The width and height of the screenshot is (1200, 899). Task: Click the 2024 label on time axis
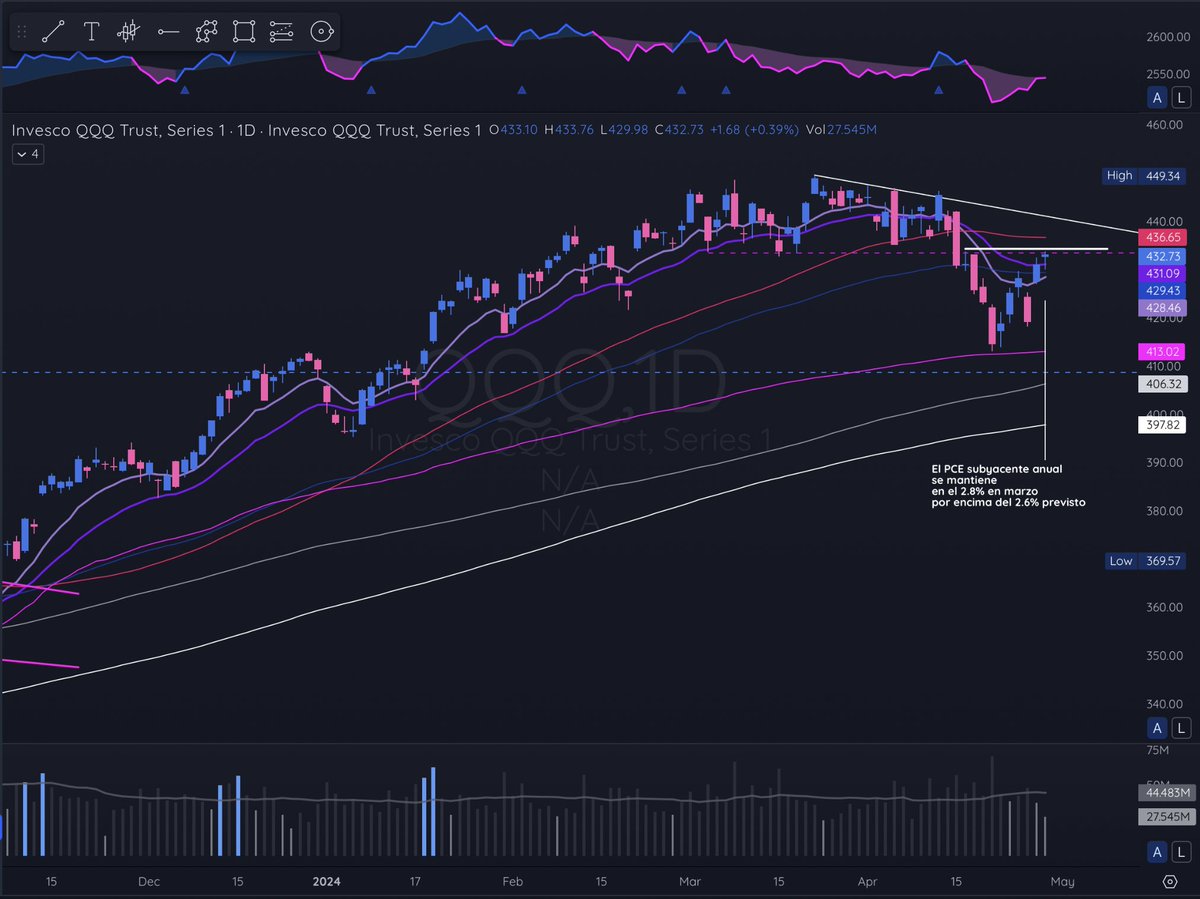[327, 882]
